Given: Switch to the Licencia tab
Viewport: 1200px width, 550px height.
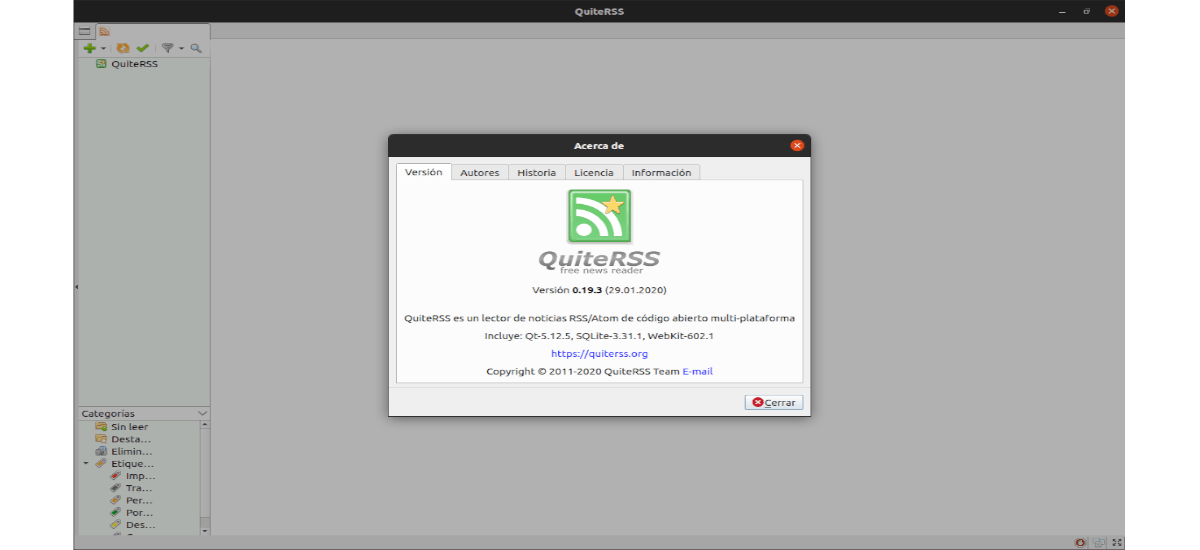Looking at the screenshot, I should pyautogui.click(x=594, y=173).
